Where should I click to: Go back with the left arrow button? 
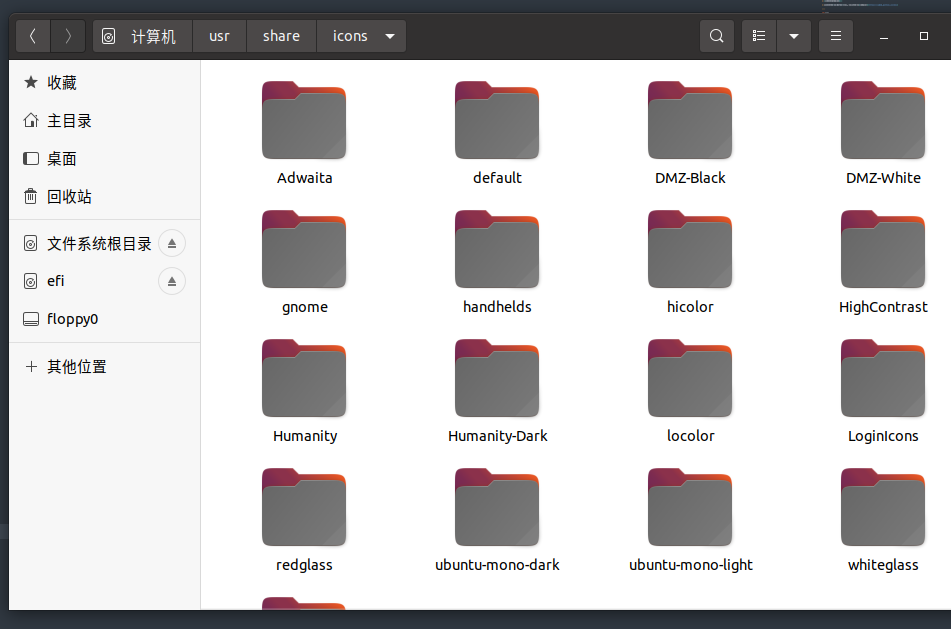pyautogui.click(x=33, y=36)
